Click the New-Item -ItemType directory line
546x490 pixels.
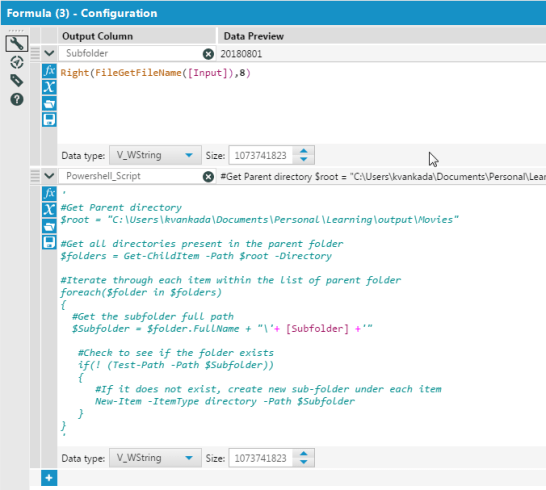pyautogui.click(x=225, y=401)
